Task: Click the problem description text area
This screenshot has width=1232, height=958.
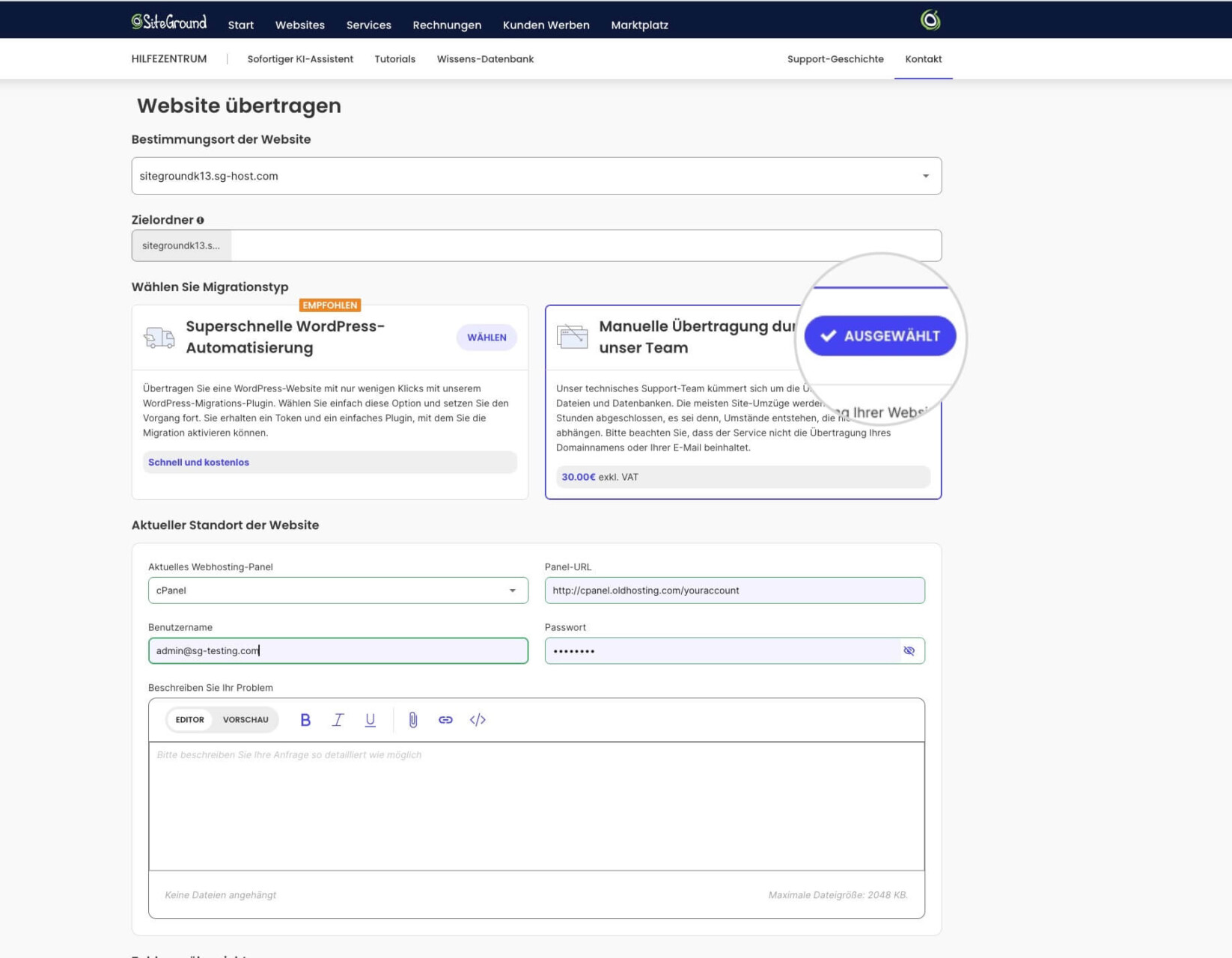Action: (537, 806)
